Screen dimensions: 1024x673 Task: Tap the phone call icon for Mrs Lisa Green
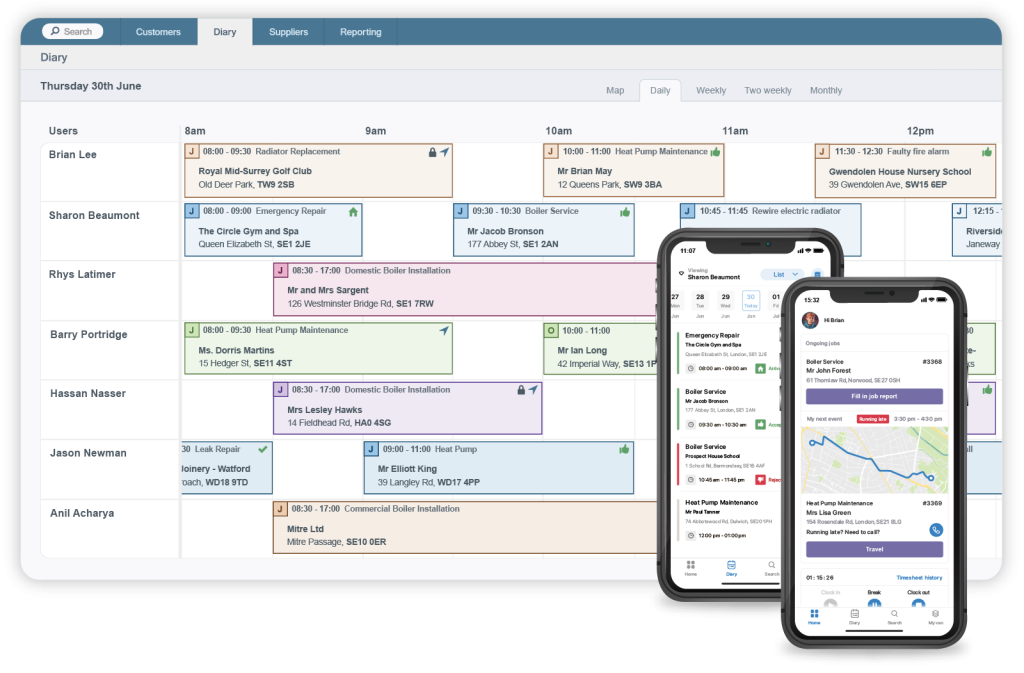(936, 530)
